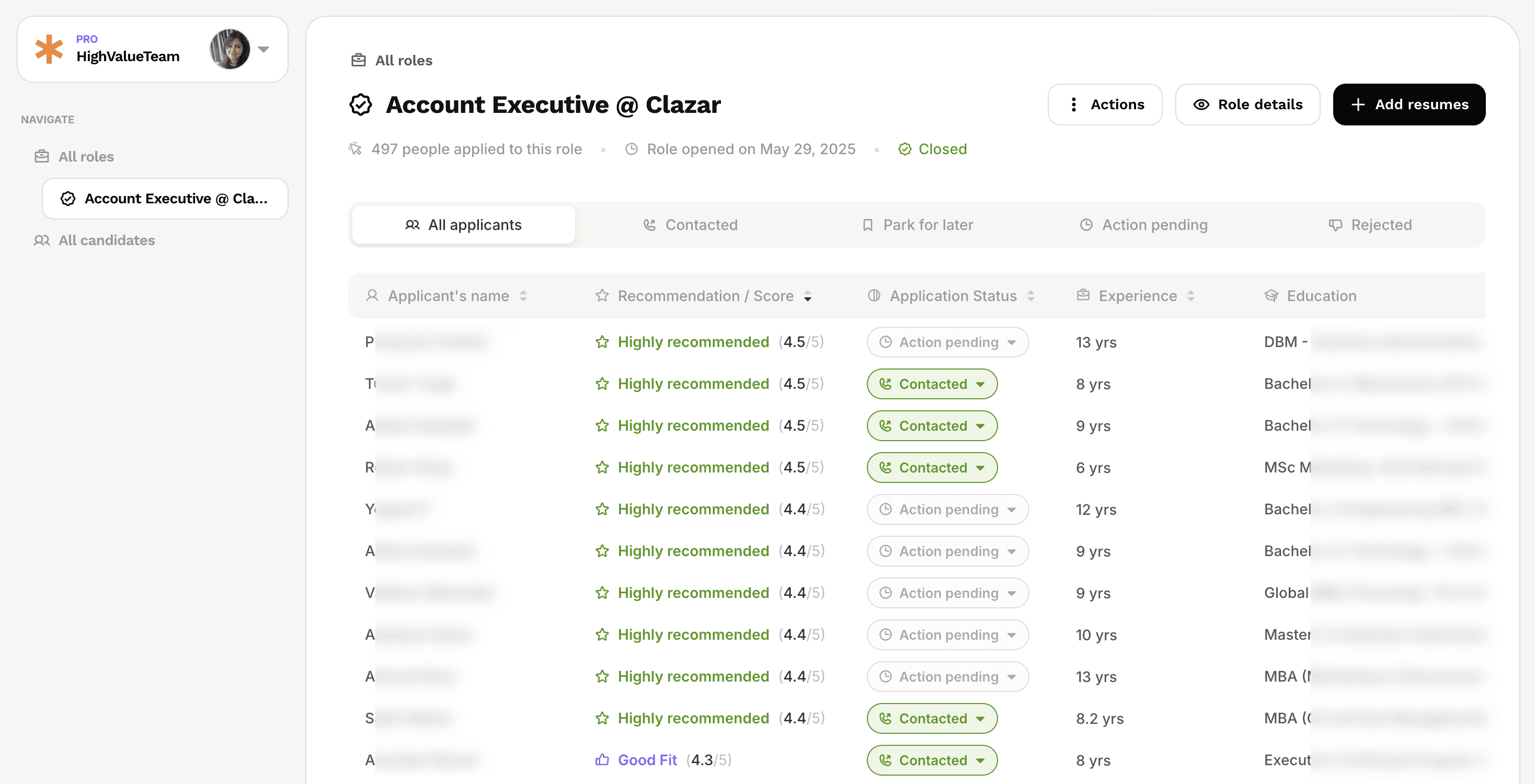Click the half-circle icon in Application Status header
This screenshot has height=784, width=1535.
coord(874,295)
